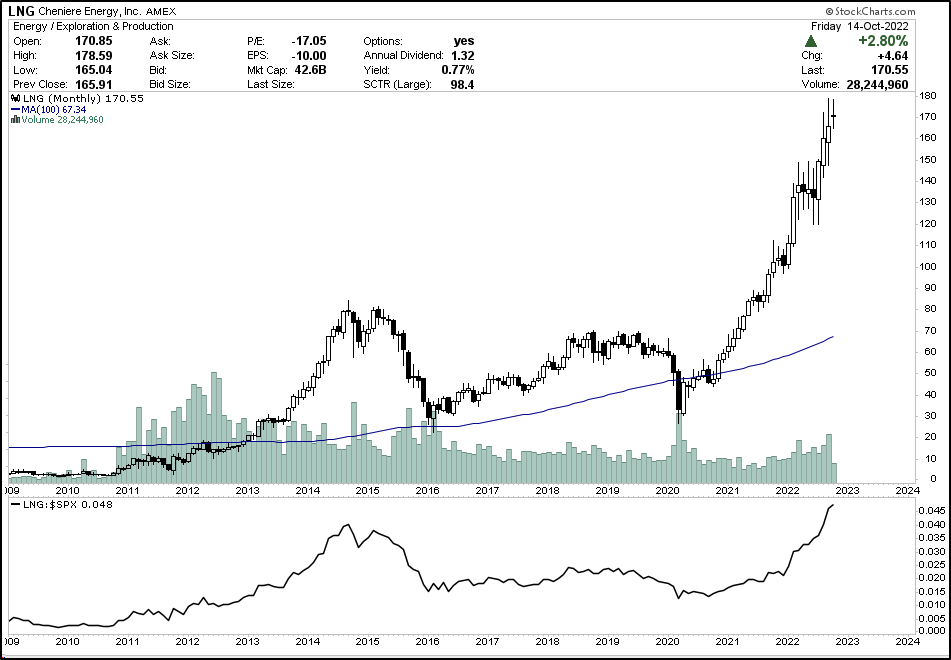This screenshot has height=660, width=951.
Task: Click the latest candlestick near 170
Action: click(x=833, y=115)
